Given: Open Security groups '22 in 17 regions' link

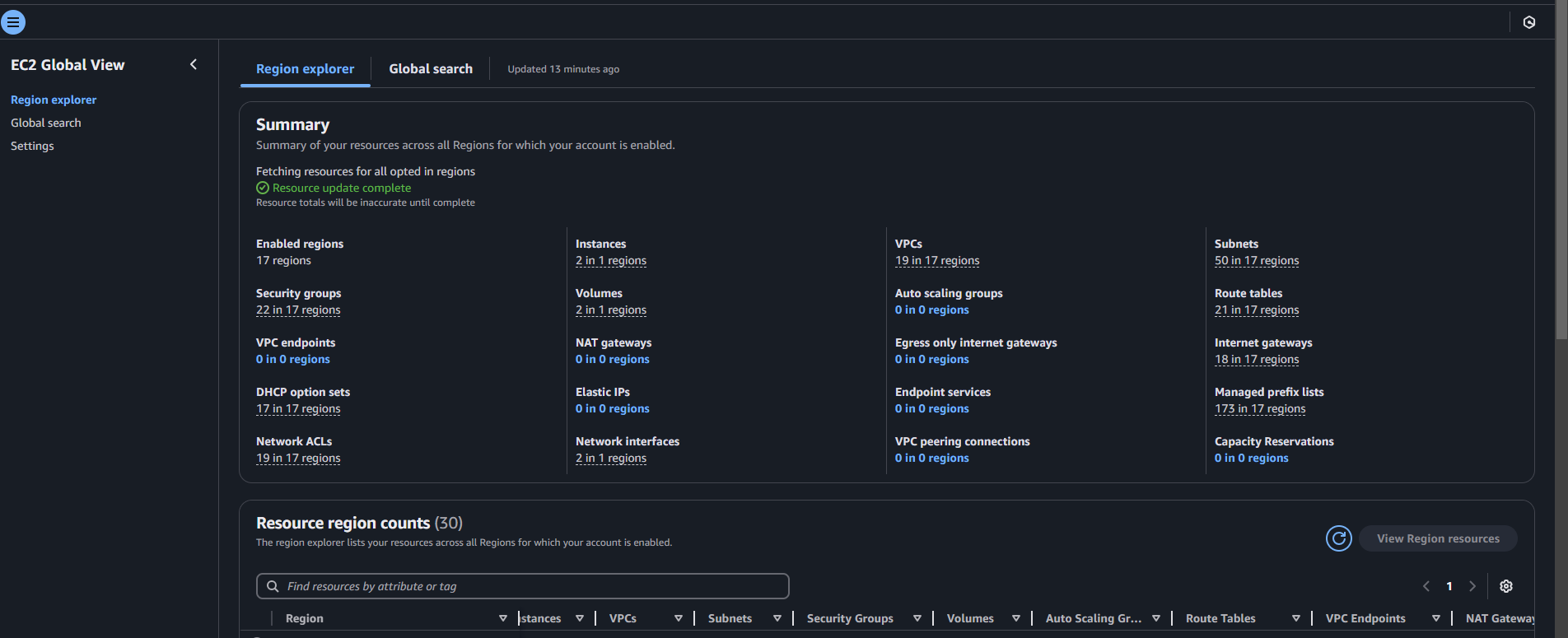Looking at the screenshot, I should 298,310.
